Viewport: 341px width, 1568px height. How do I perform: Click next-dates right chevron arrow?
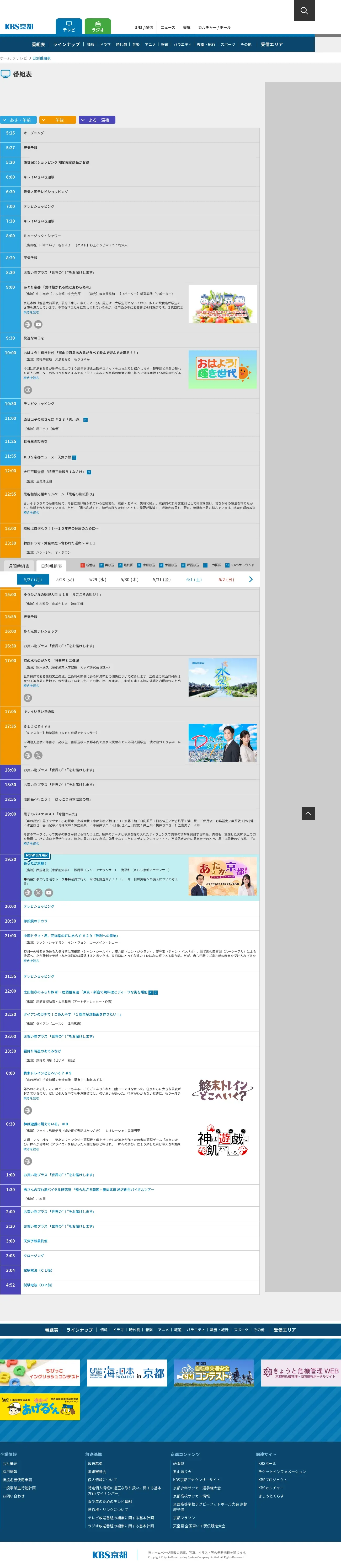[x=251, y=580]
